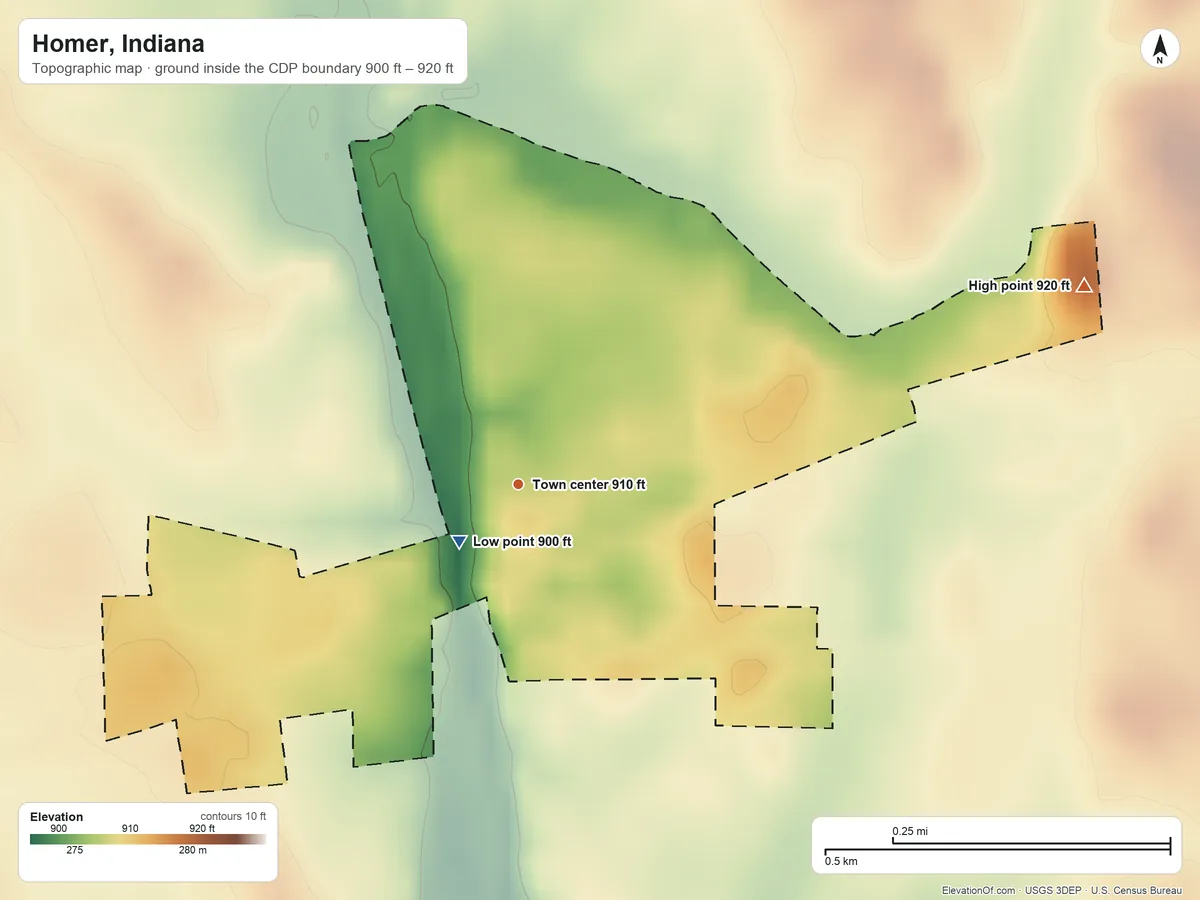This screenshot has width=1200, height=900.
Task: Click the '275' meter legend value
Action: (x=74, y=851)
